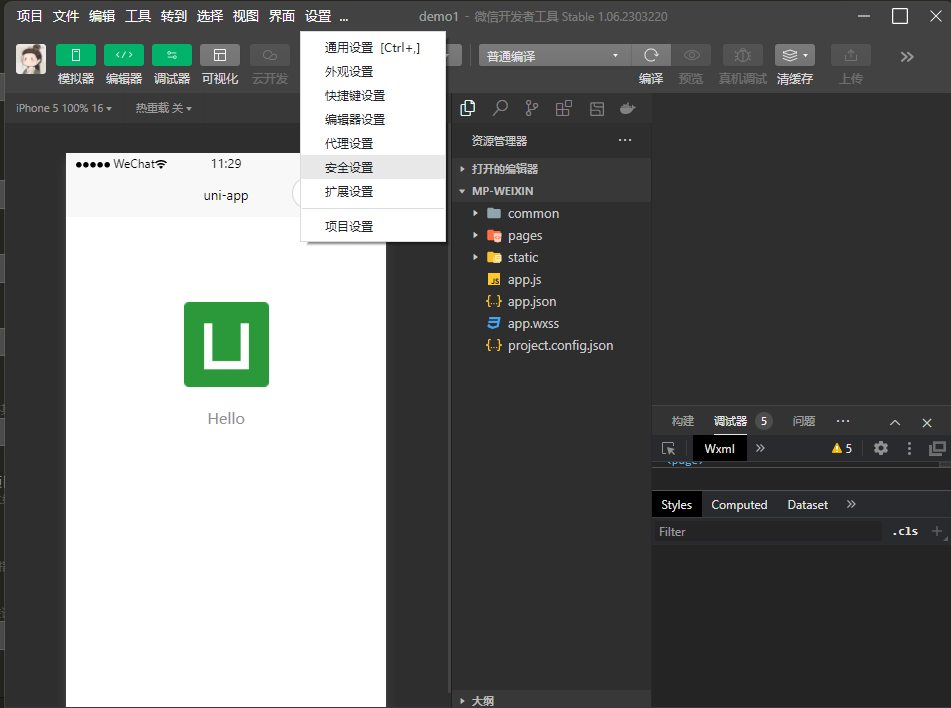
Task: Switch to the 问题 panel tab
Action: click(x=804, y=421)
